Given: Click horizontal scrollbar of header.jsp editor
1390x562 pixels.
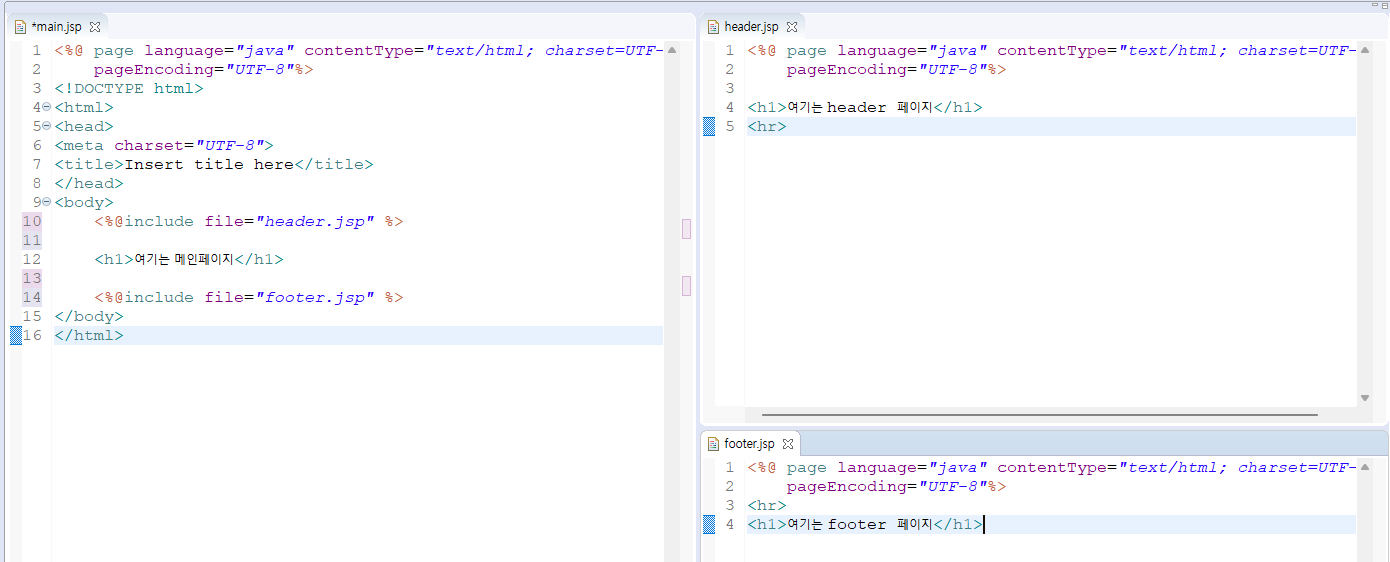Looking at the screenshot, I should [1039, 414].
